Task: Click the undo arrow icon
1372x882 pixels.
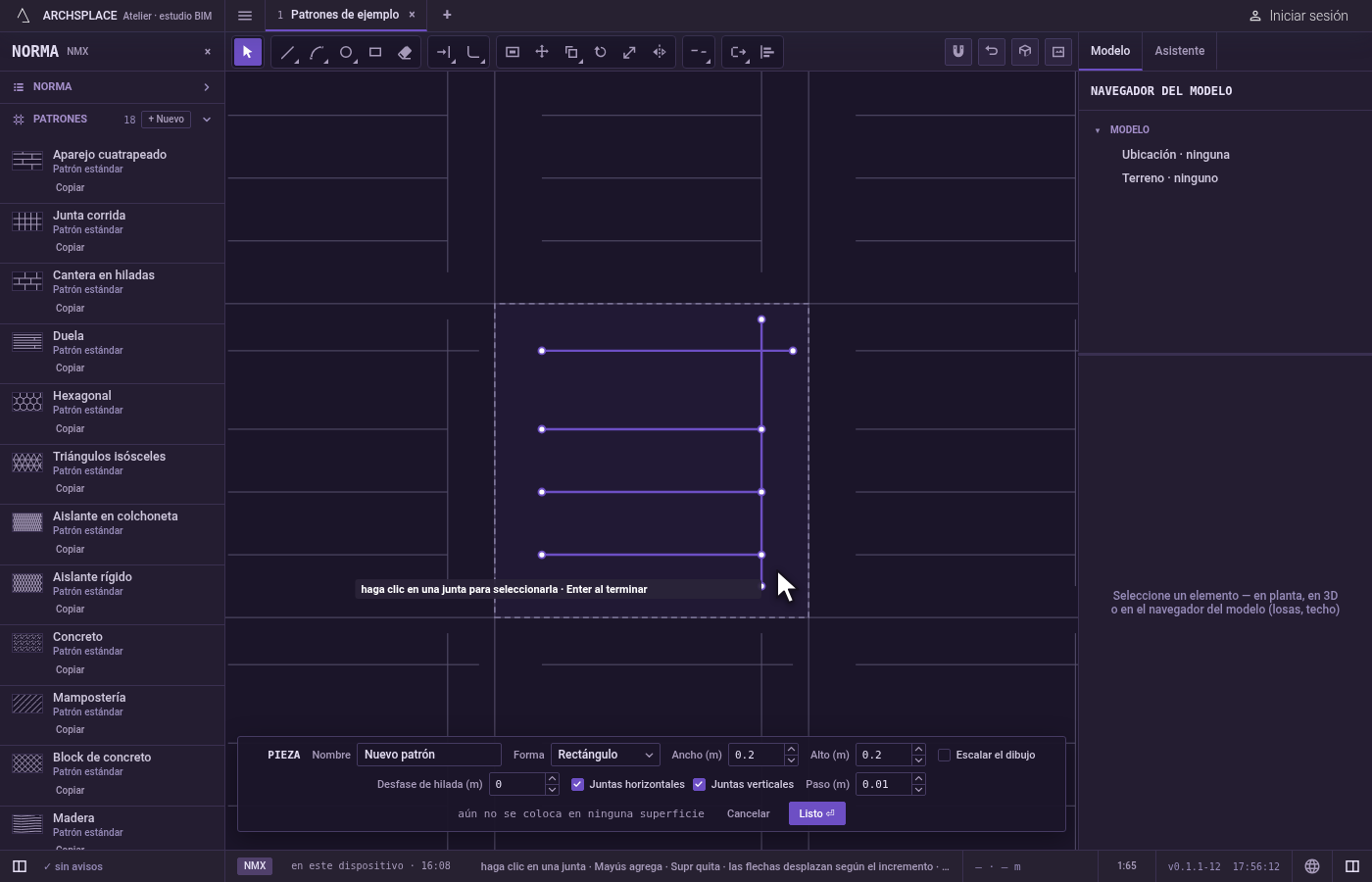Action: point(992,52)
